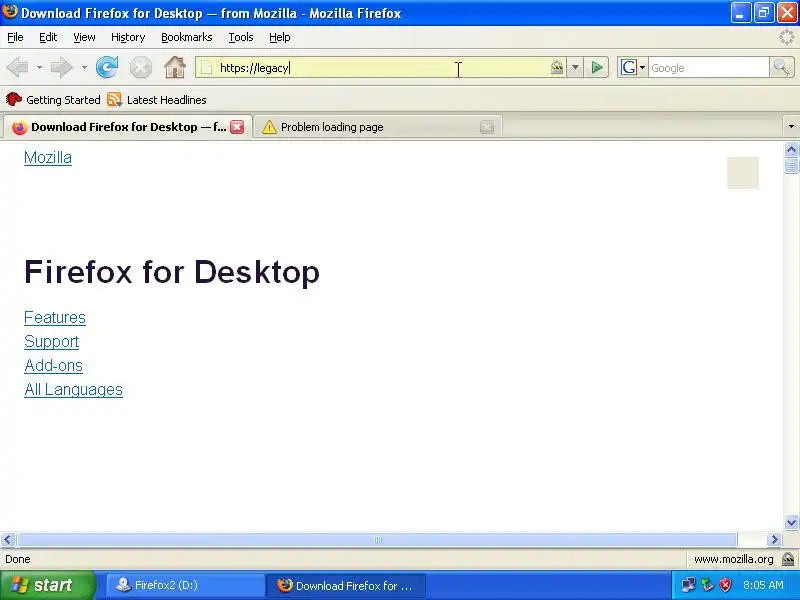Screen dimensions: 800x600
Task: Click the vertical scrollbar thumb
Action: 791,166
